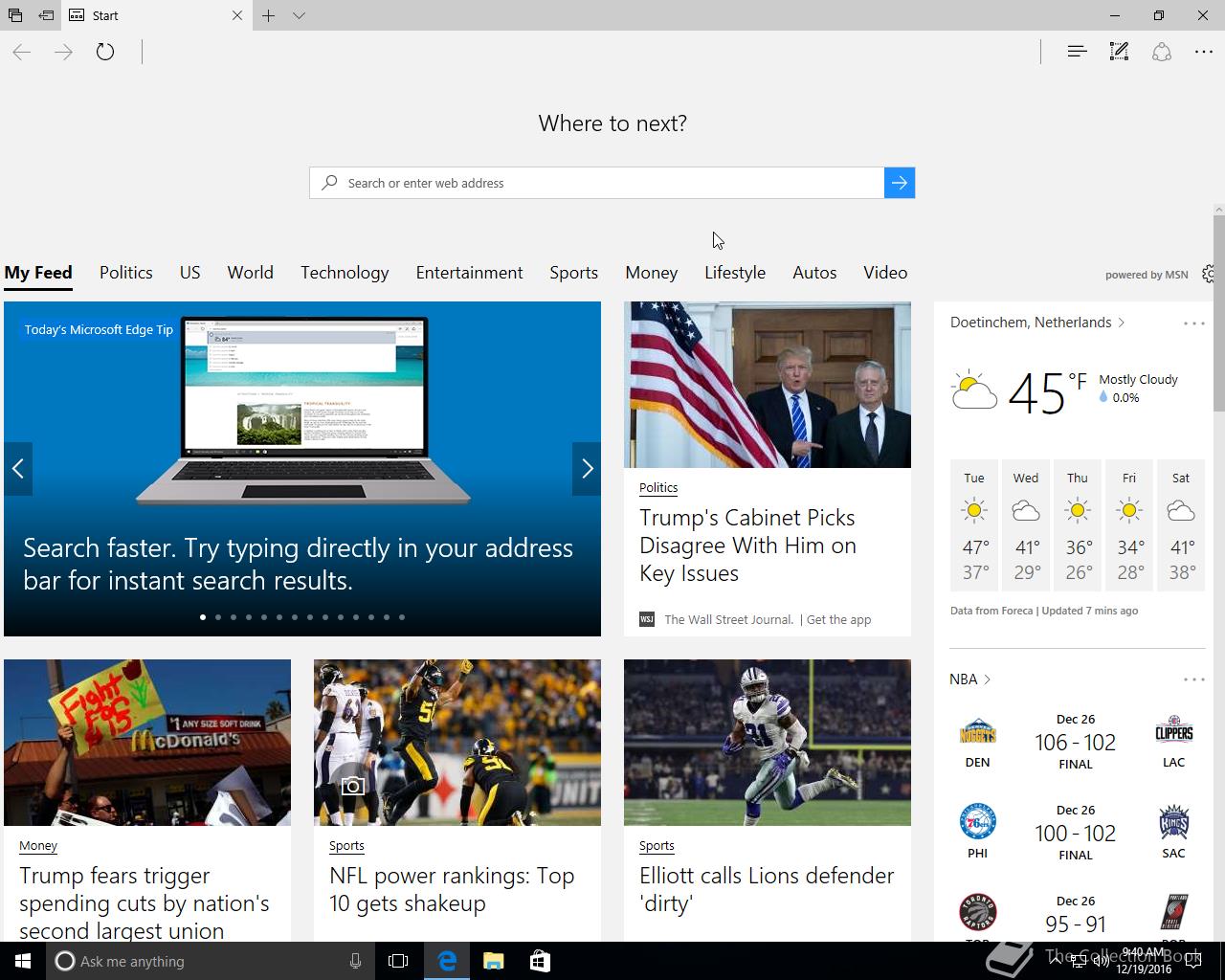This screenshot has height=980, width=1225.
Task: Show tab previews chevron
Action: pos(299,15)
